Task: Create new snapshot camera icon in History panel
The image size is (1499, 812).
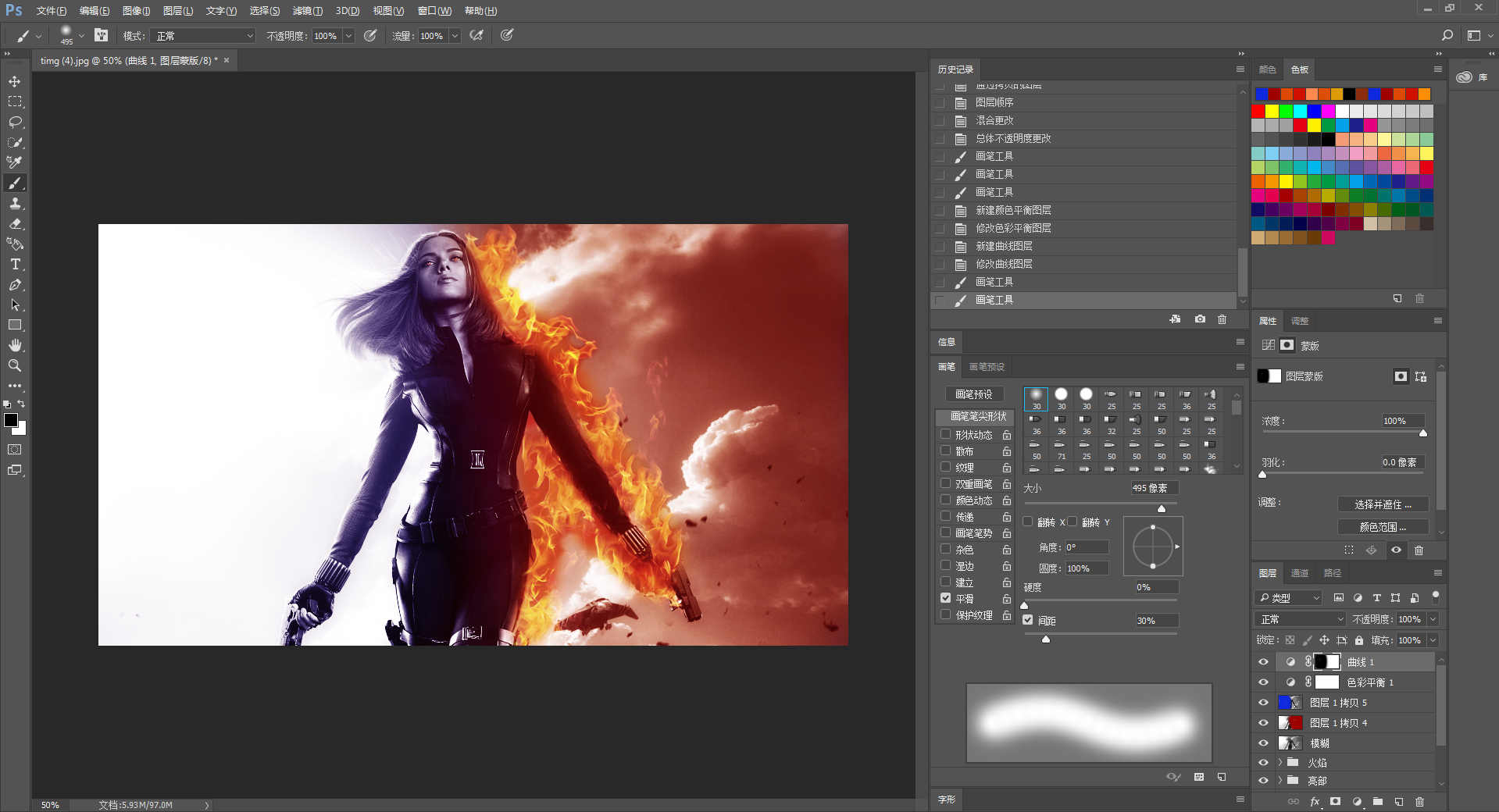Action: click(1200, 319)
